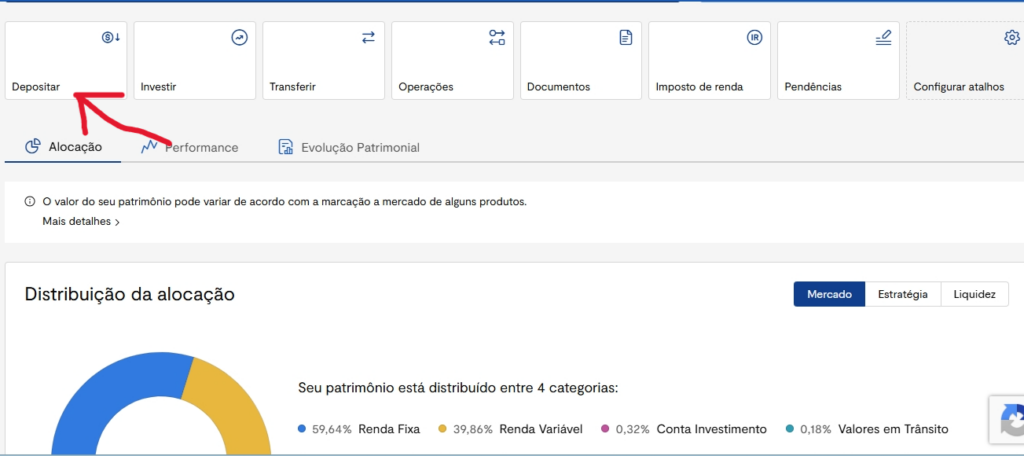Open the Imposto de renda card
This screenshot has width=1024, height=456.
709,61
